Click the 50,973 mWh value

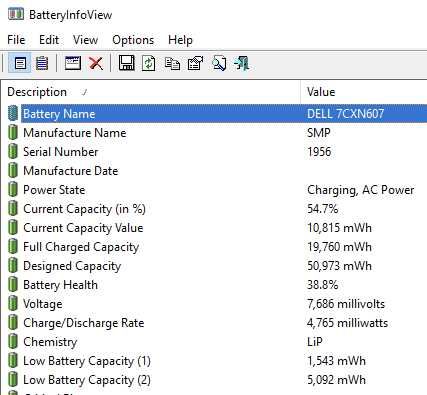click(x=339, y=266)
